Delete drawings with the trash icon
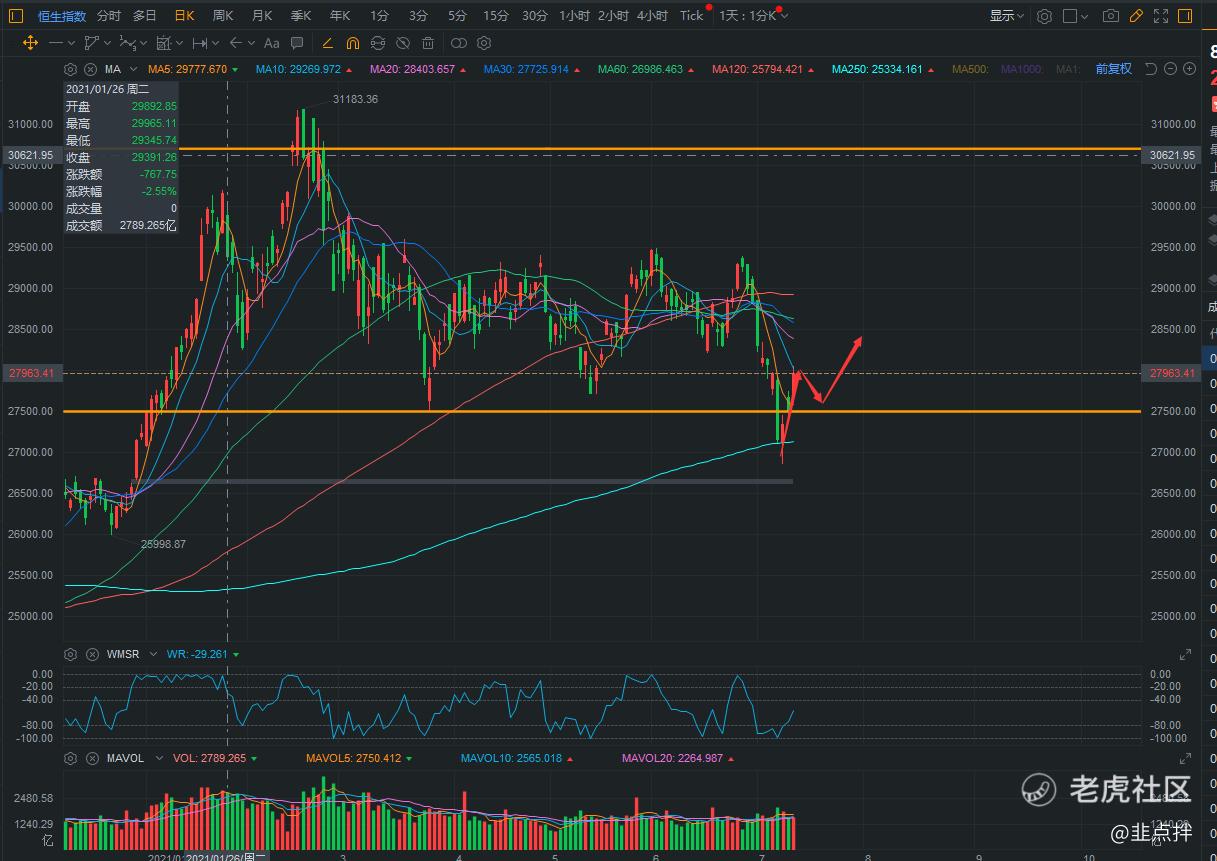This screenshot has width=1217, height=861. (428, 43)
